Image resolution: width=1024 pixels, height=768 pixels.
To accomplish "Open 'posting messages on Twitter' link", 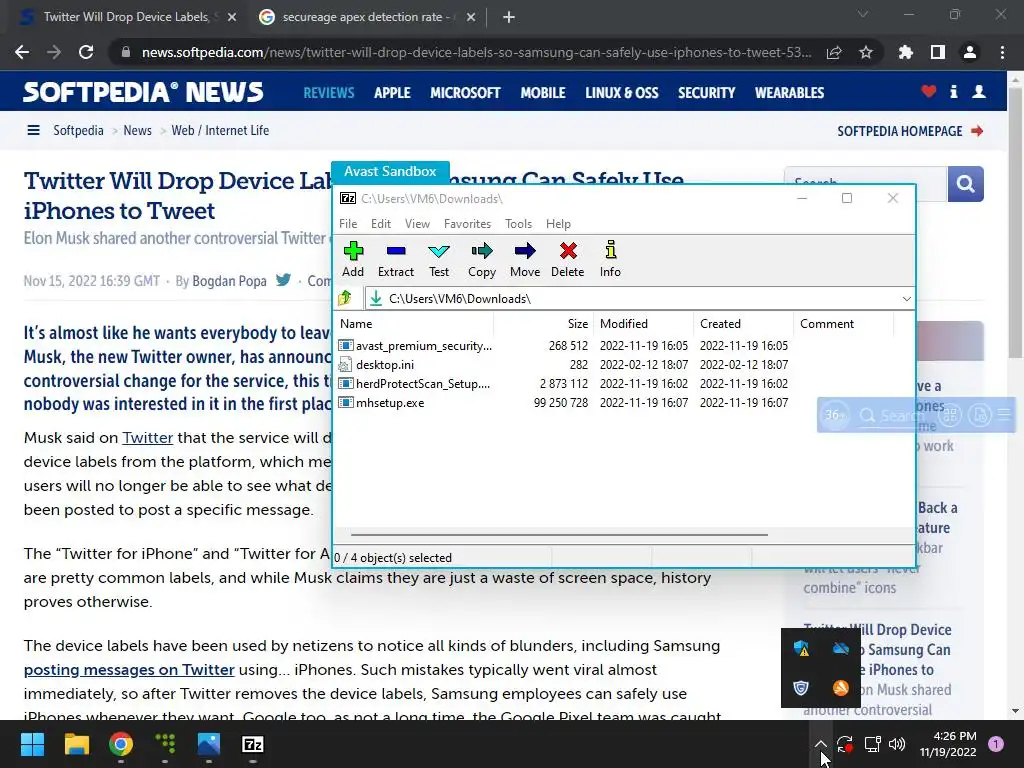I will [x=129, y=669].
